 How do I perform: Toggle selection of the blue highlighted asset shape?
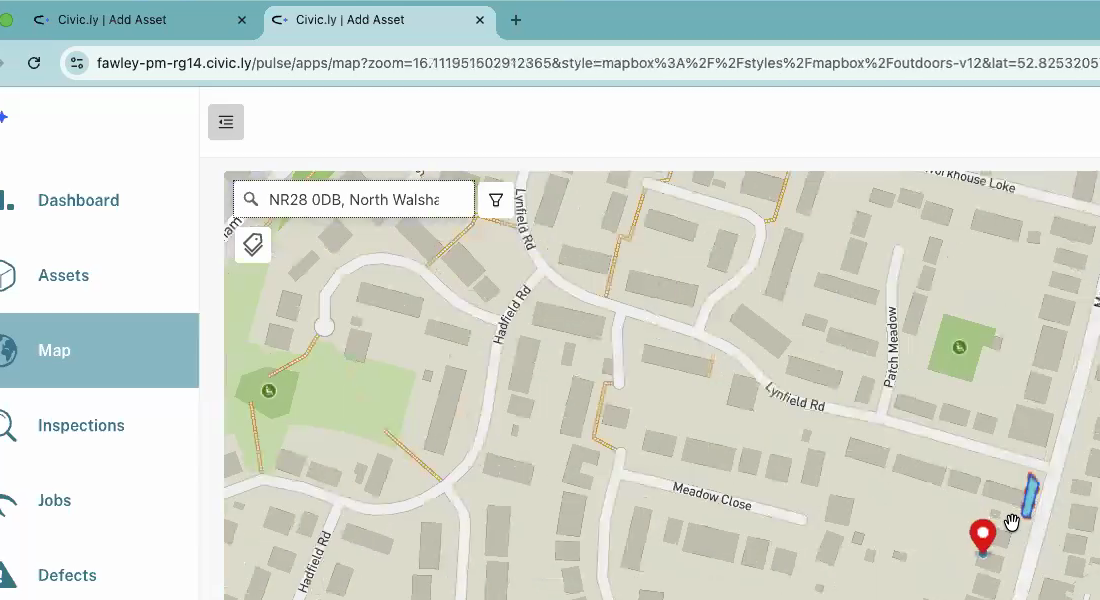click(x=1031, y=494)
